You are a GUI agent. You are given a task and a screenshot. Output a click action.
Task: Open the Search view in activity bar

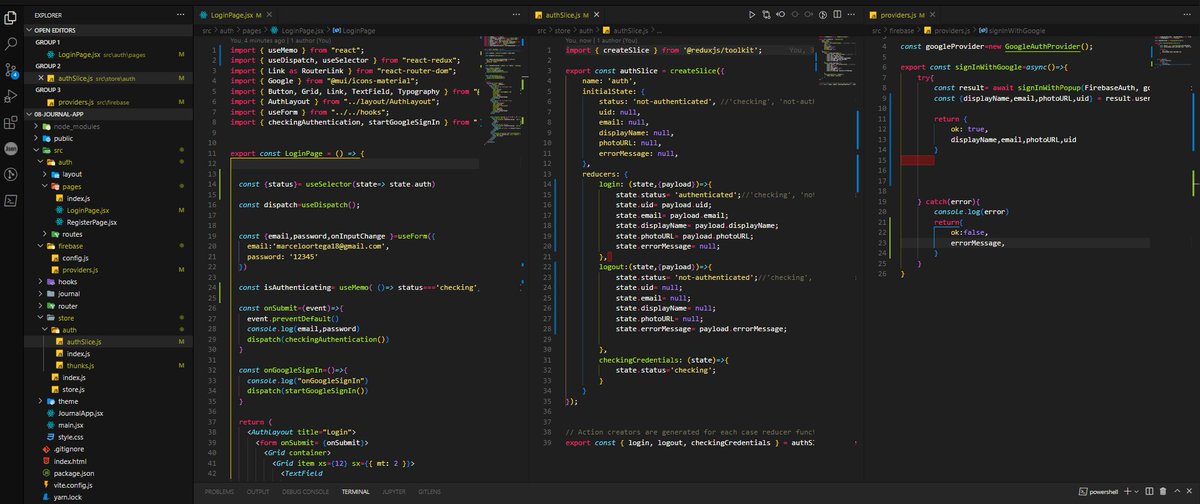[x=11, y=43]
